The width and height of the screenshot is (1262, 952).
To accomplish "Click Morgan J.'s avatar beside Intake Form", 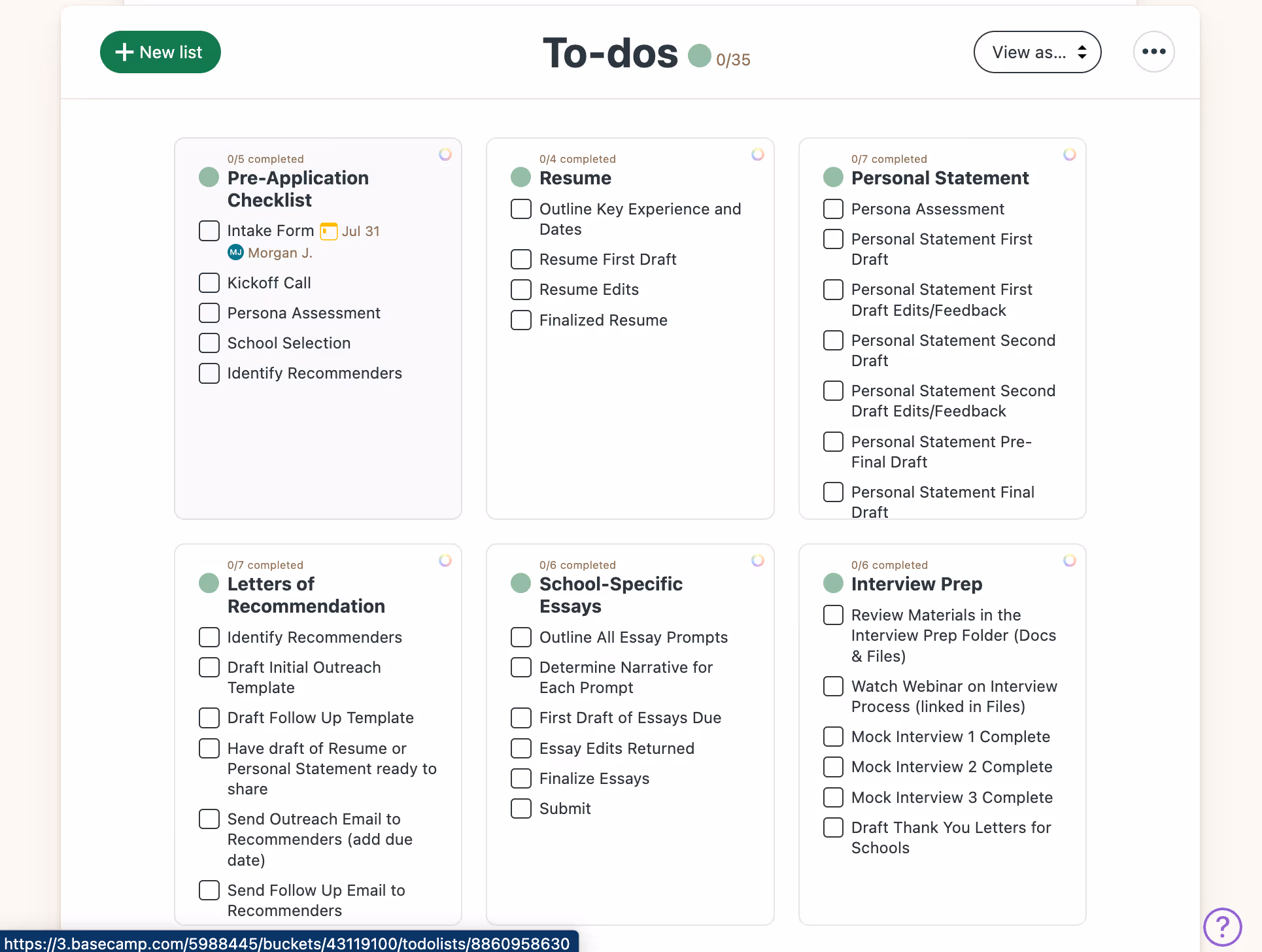I will (x=235, y=252).
